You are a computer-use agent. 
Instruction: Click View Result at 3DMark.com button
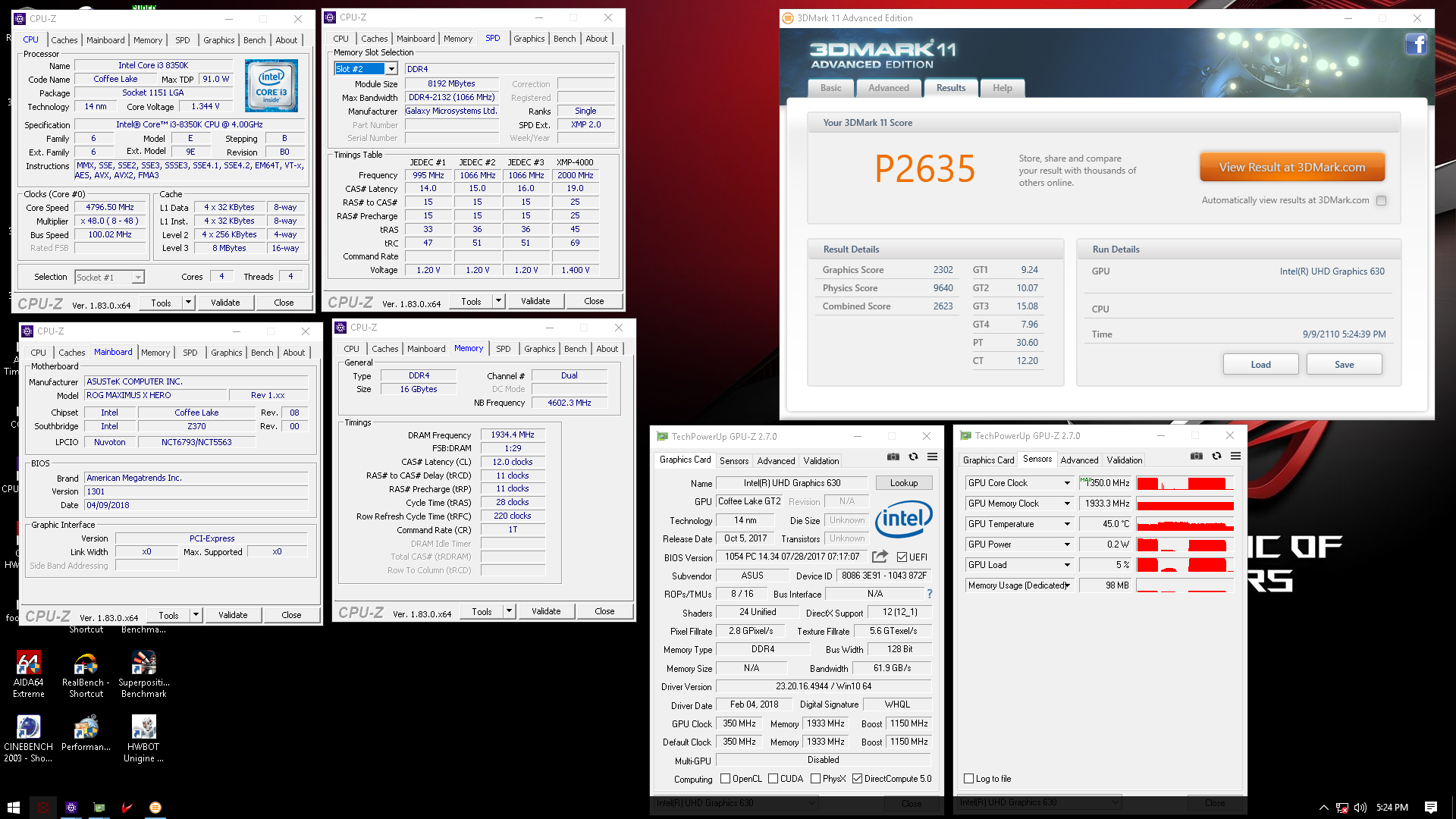click(x=1292, y=167)
